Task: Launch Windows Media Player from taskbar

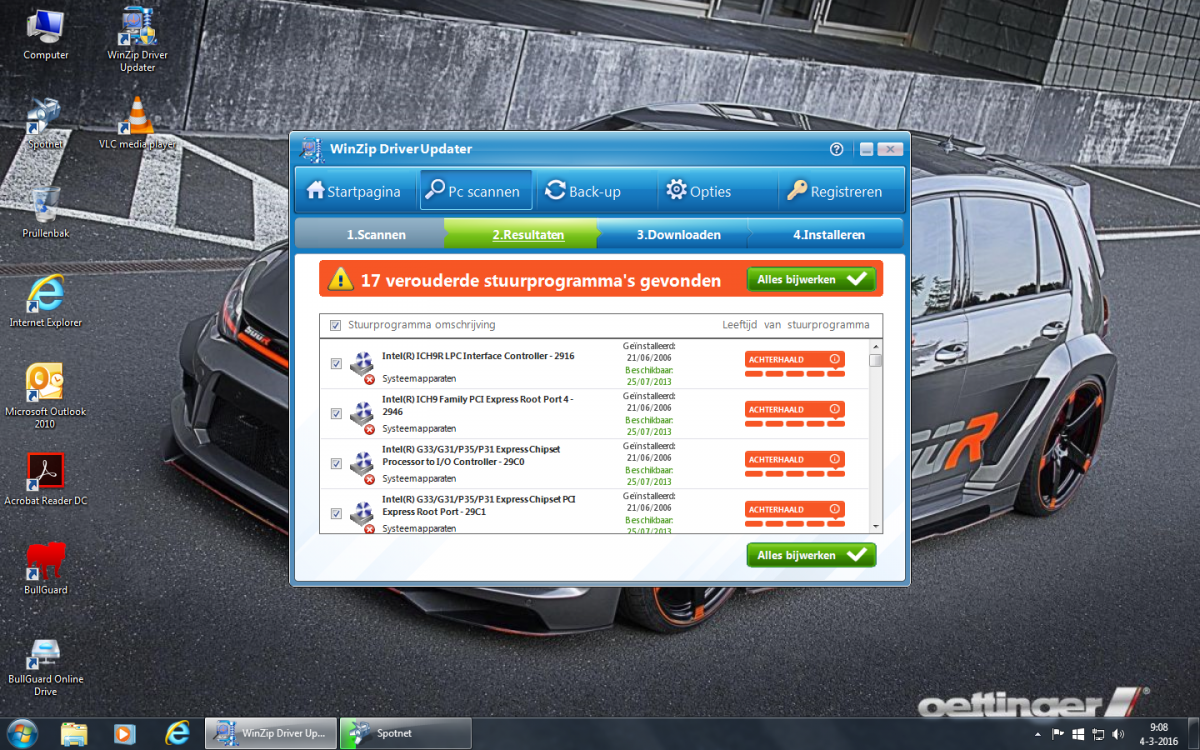Action: tap(125, 733)
